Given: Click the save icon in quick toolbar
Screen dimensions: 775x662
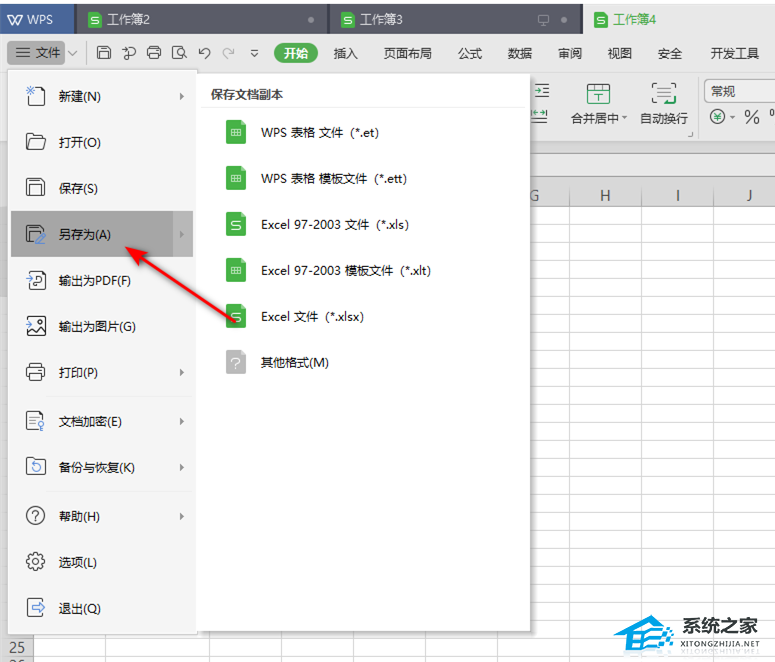Looking at the screenshot, I should tap(104, 52).
